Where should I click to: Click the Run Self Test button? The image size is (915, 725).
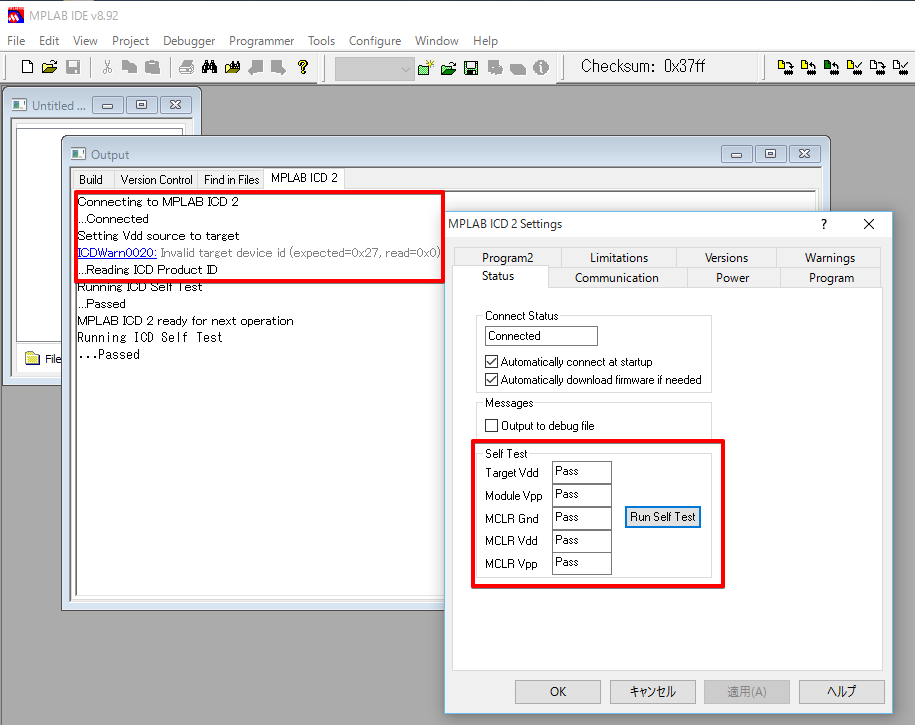coord(662,517)
